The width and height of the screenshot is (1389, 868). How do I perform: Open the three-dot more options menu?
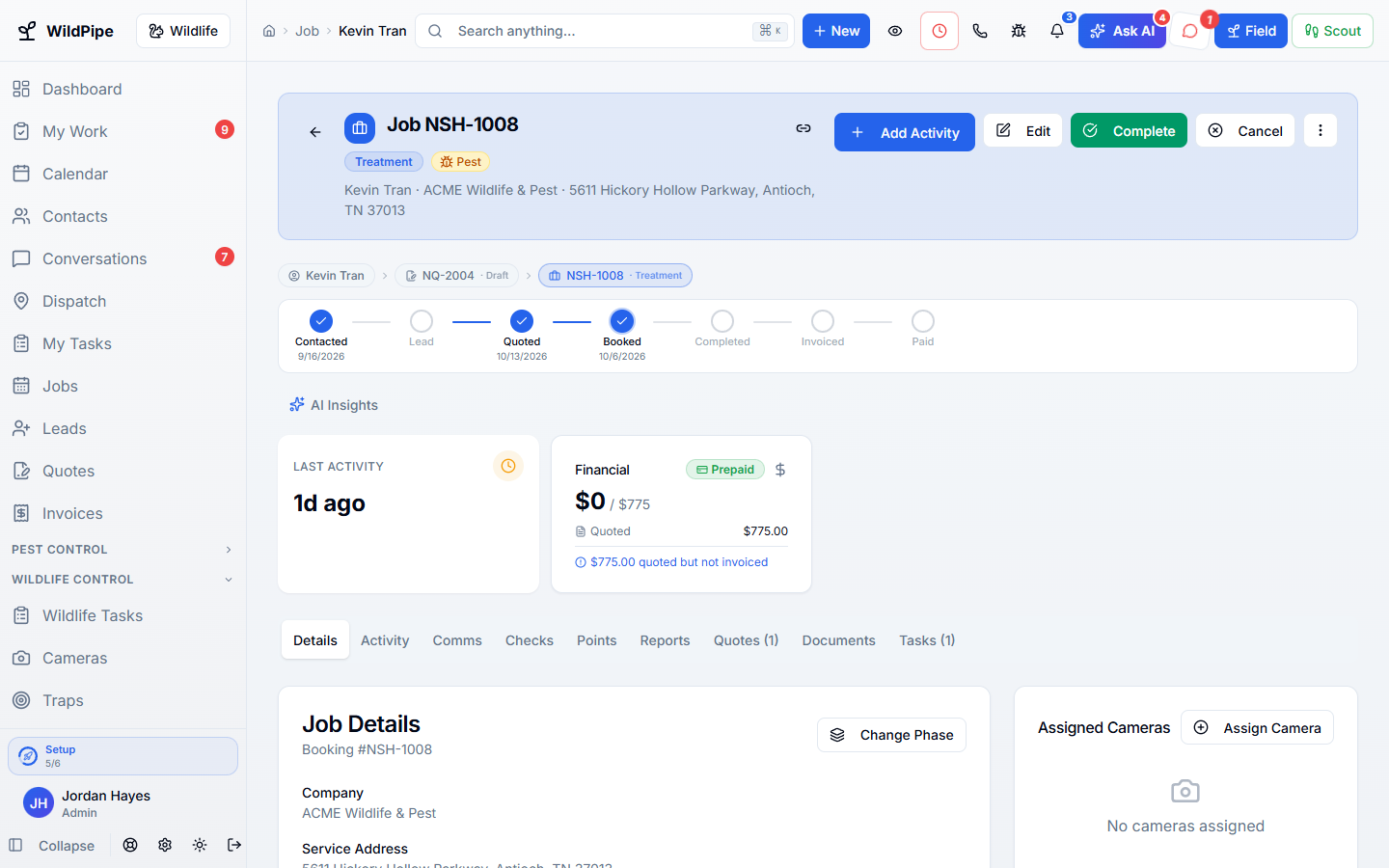tap(1321, 130)
